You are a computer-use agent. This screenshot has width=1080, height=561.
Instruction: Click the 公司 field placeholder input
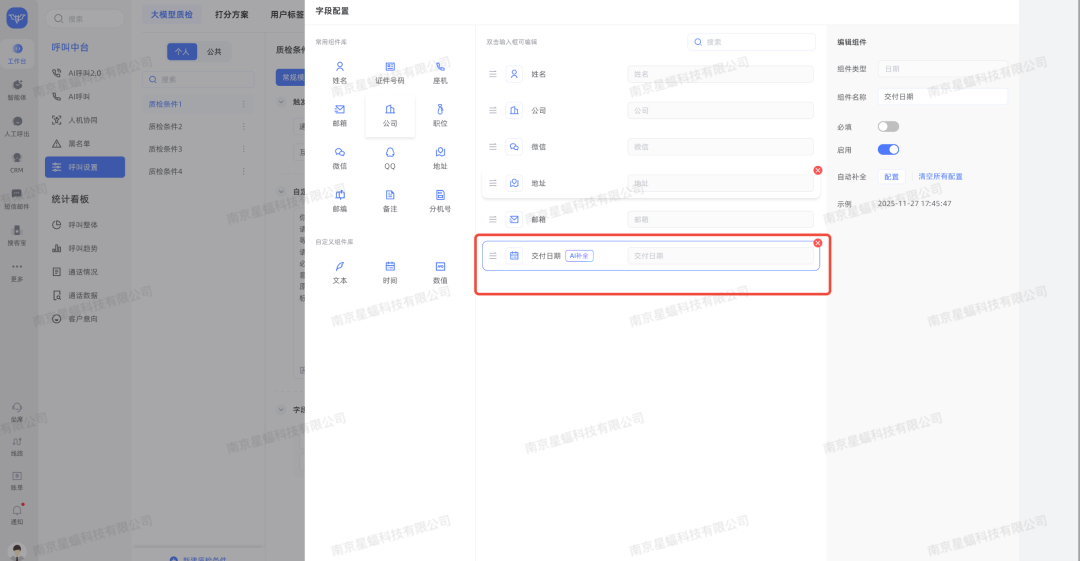(720, 111)
